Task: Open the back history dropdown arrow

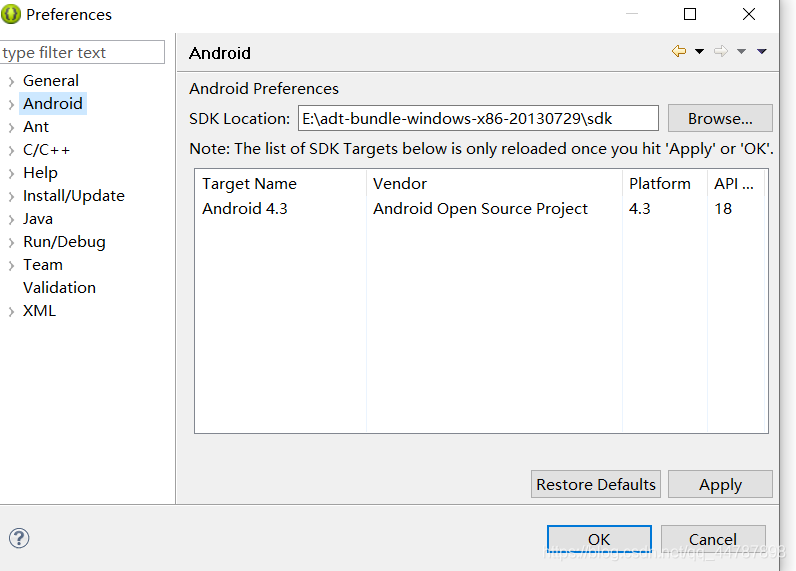Action: click(x=699, y=51)
